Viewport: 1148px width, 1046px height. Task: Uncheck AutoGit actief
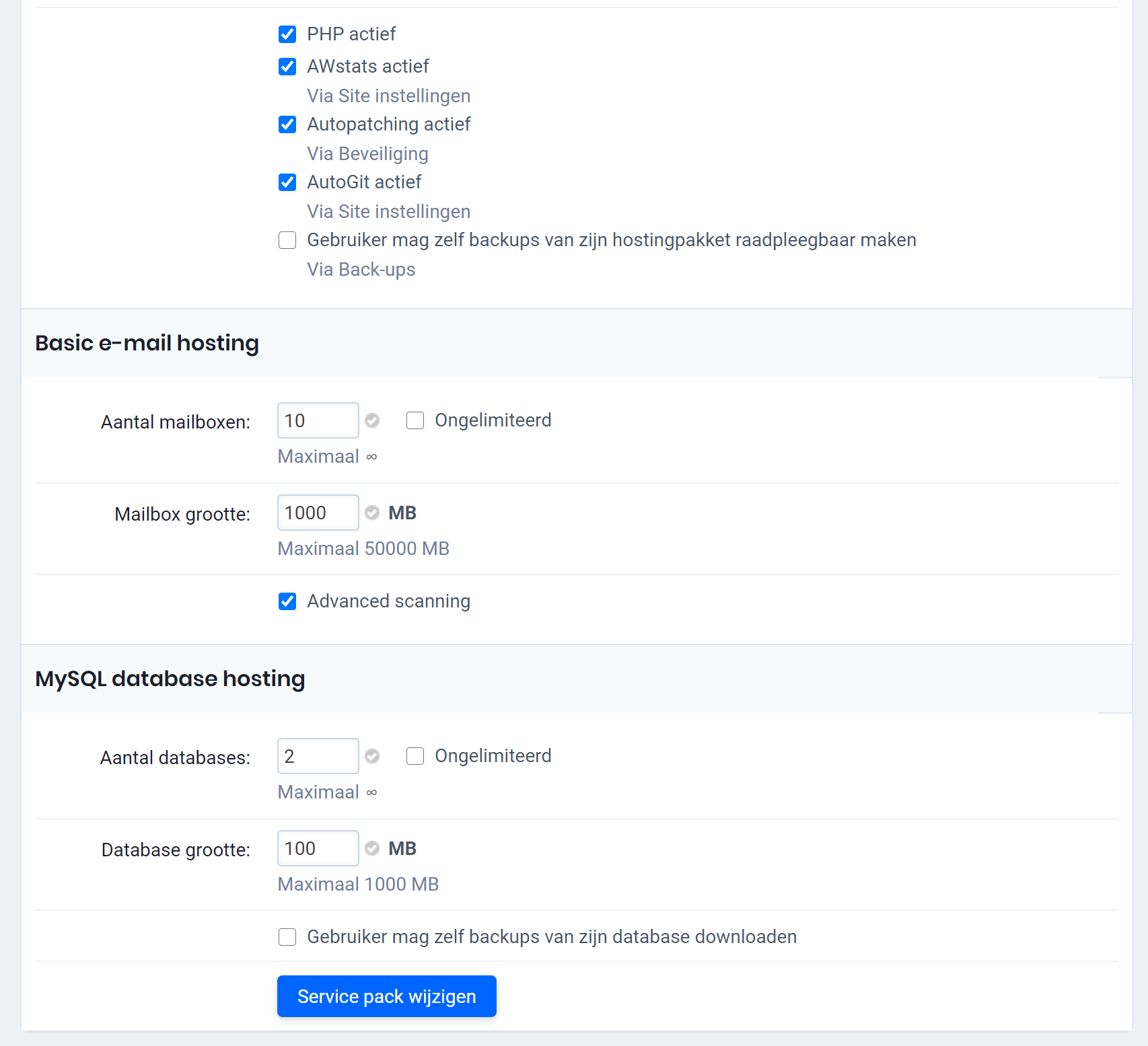pos(287,182)
